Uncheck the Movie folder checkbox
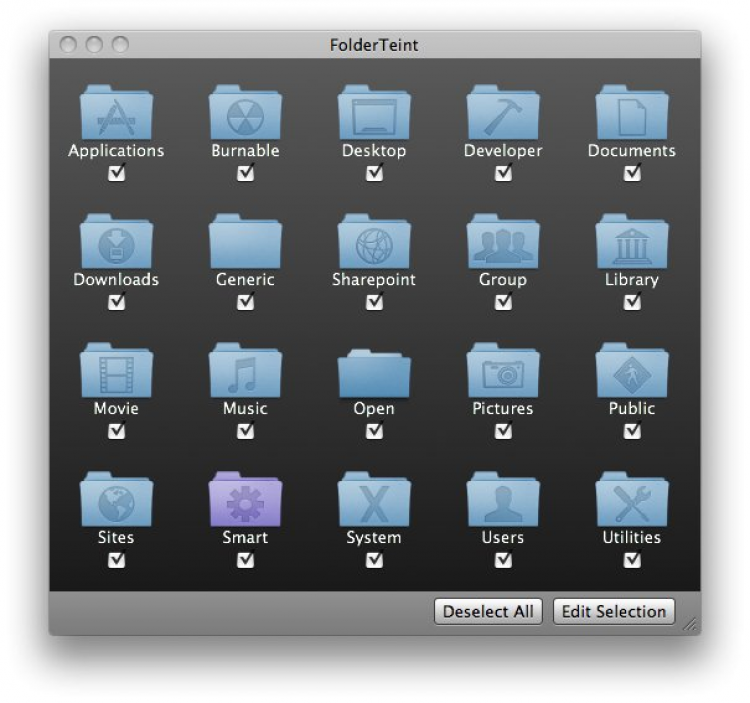Image resolution: width=750 pixels, height=703 pixels. 117,431
